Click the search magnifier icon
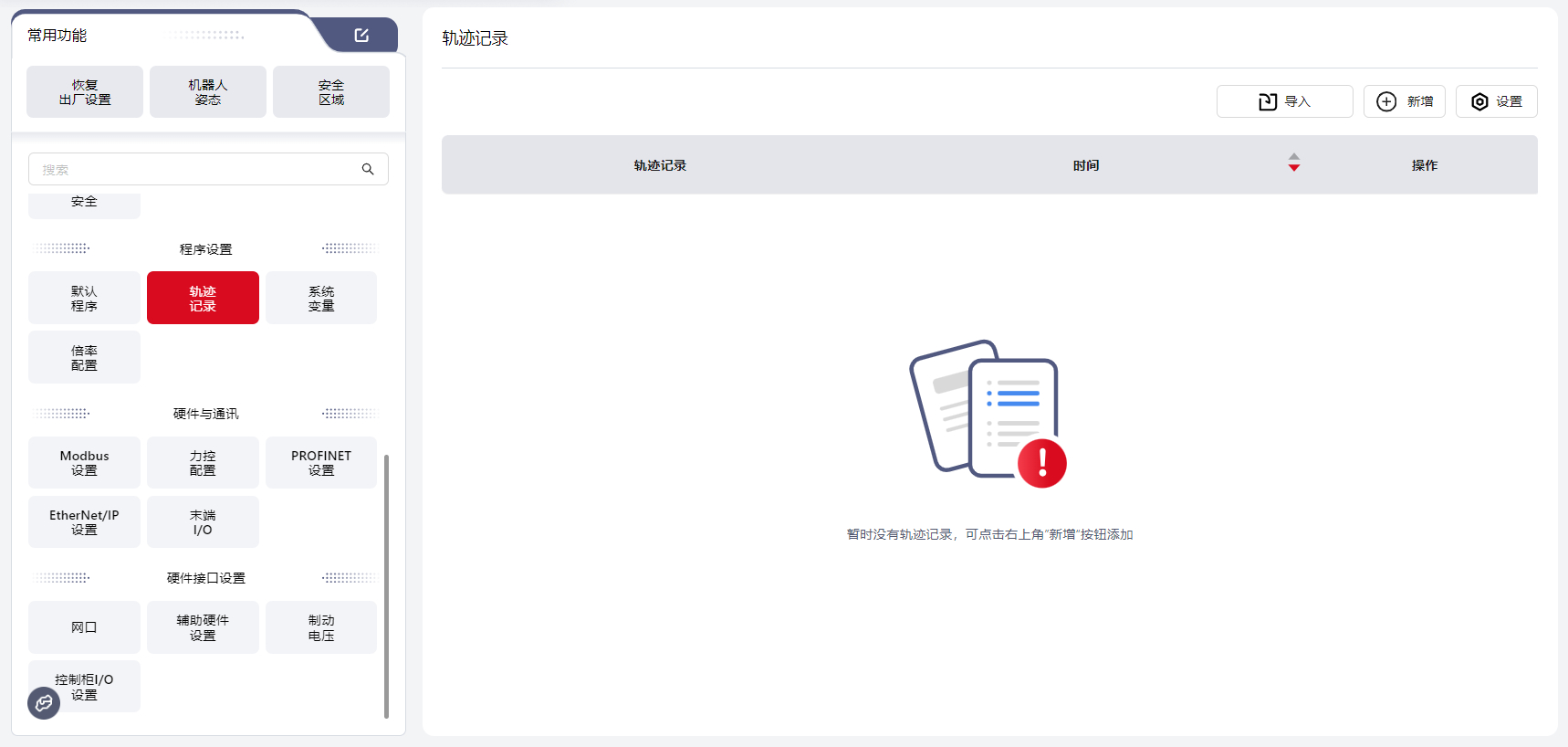Screen dimensions: 1568x747 368,169
